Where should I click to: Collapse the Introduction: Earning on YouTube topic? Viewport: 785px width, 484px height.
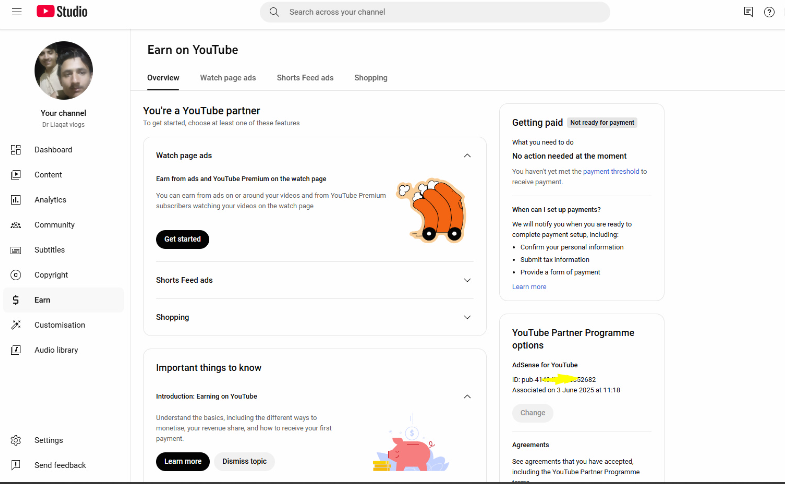coord(467,396)
